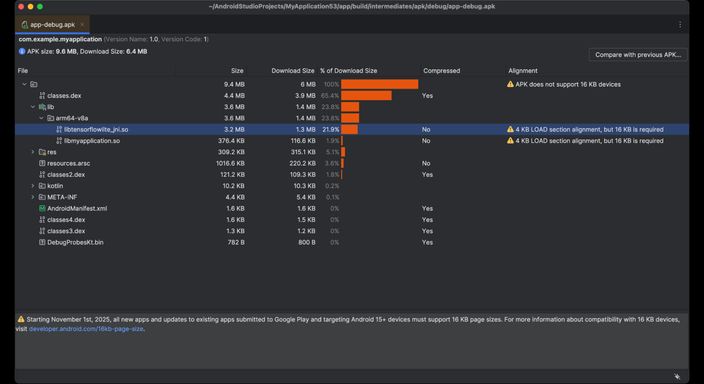Expand the META-INF folder
This screenshot has width=704, height=384.
pyautogui.click(x=33, y=197)
